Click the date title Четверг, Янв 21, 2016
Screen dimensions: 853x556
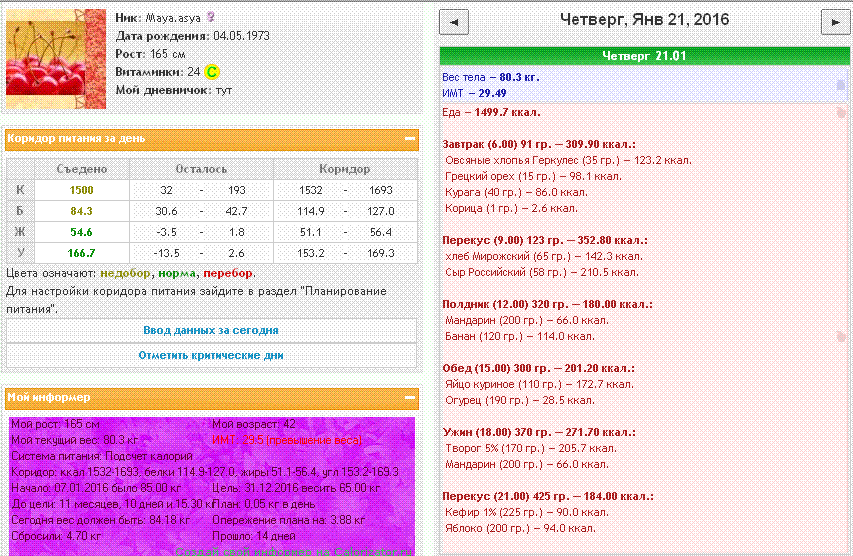644,20
